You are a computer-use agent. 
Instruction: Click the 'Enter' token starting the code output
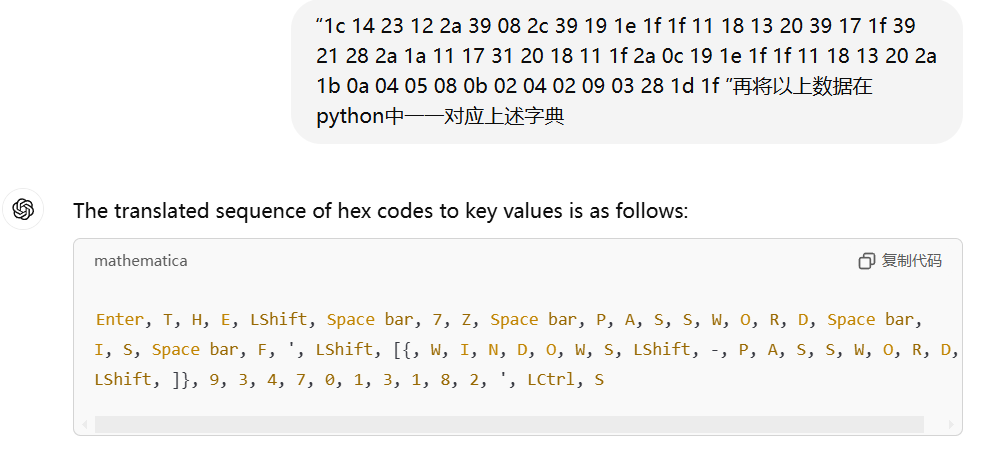click(x=119, y=320)
